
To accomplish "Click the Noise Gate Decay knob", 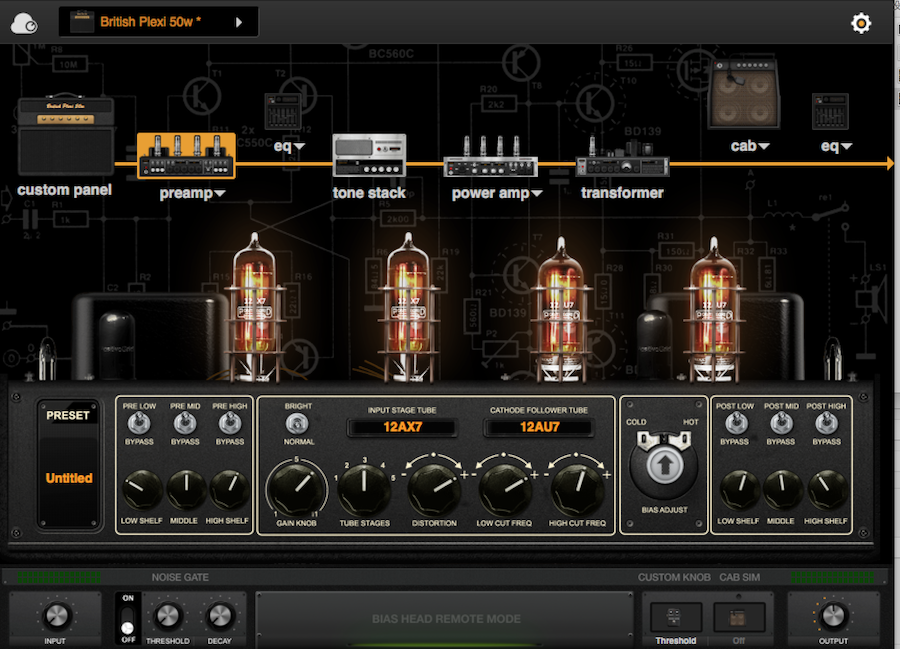I will [x=220, y=616].
